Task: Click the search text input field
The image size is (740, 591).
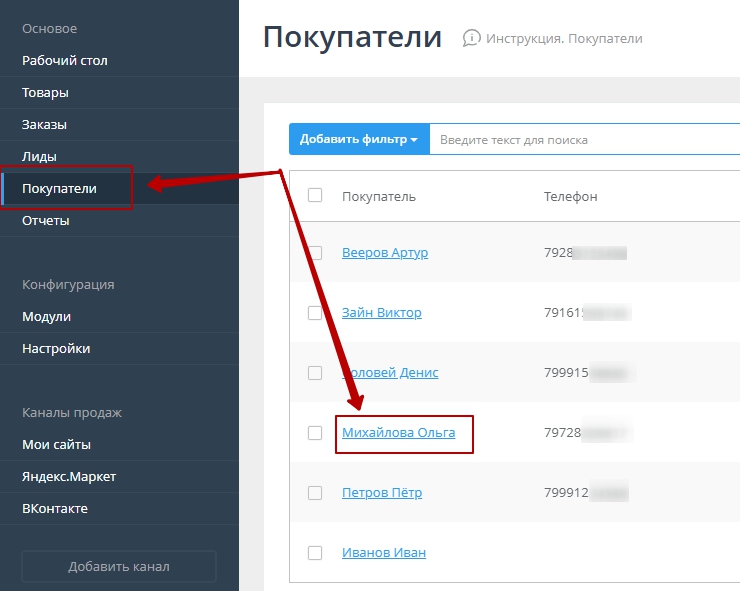Action: pyautogui.click(x=580, y=140)
